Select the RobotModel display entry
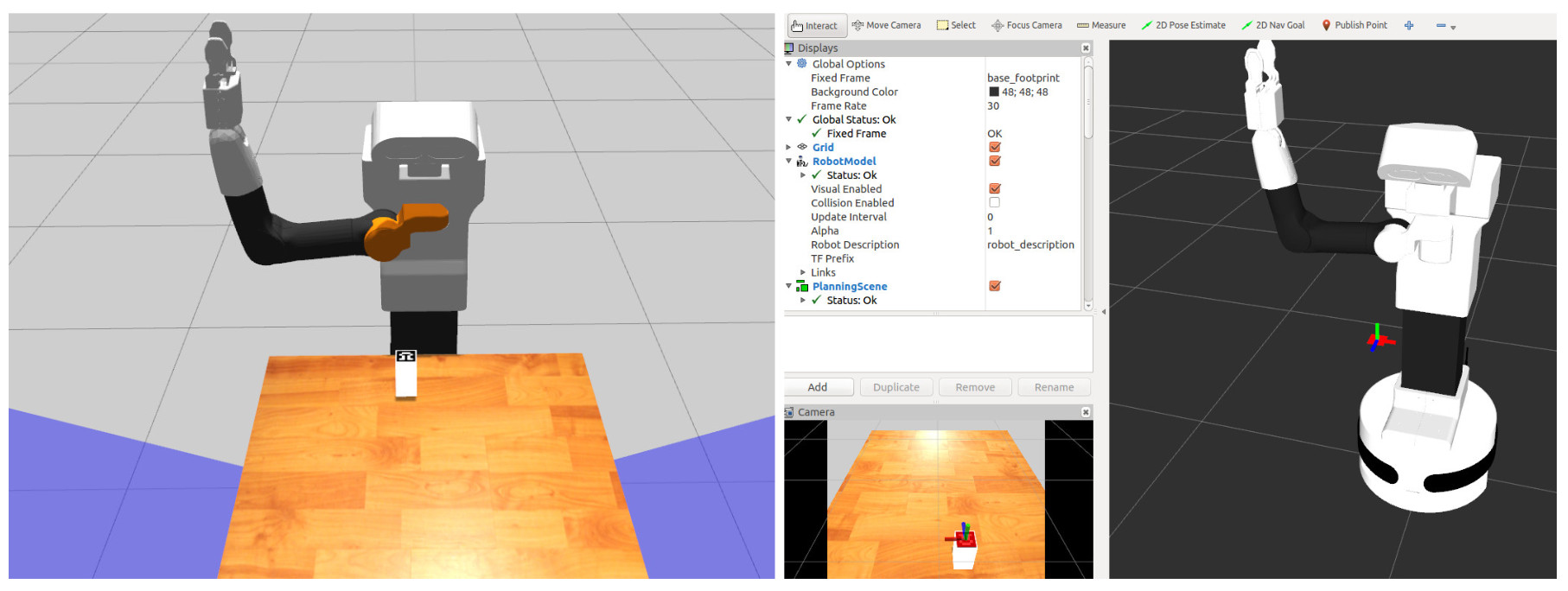 [844, 162]
